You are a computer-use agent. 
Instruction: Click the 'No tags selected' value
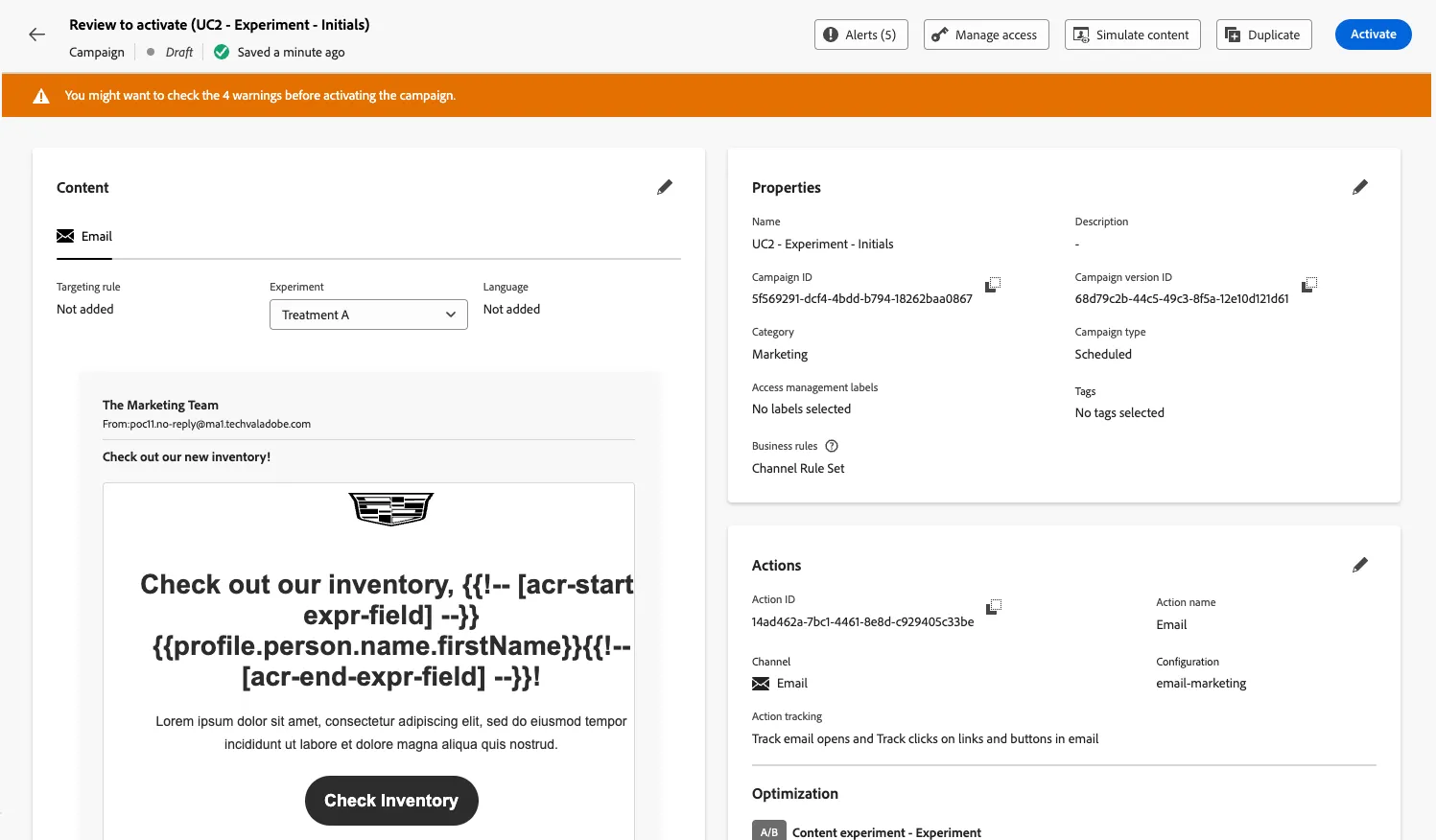point(1119,413)
